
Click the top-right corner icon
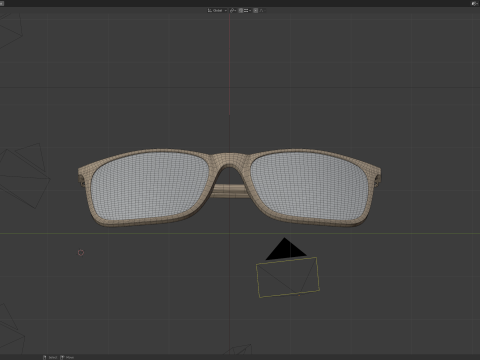pos(475,3)
